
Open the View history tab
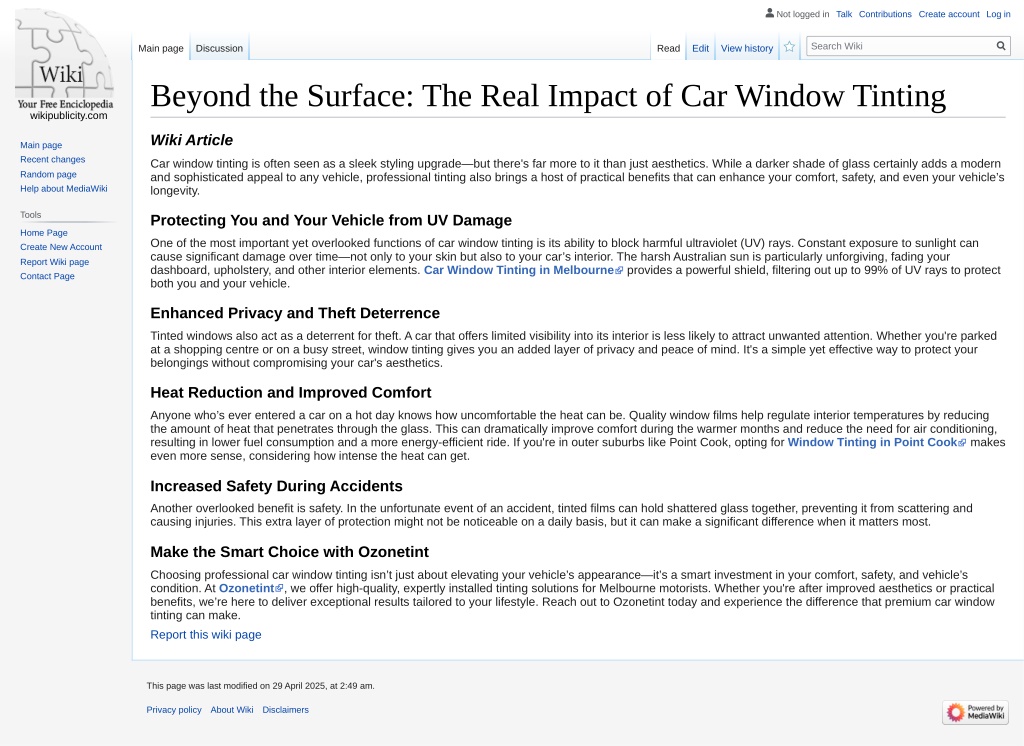[x=746, y=48]
